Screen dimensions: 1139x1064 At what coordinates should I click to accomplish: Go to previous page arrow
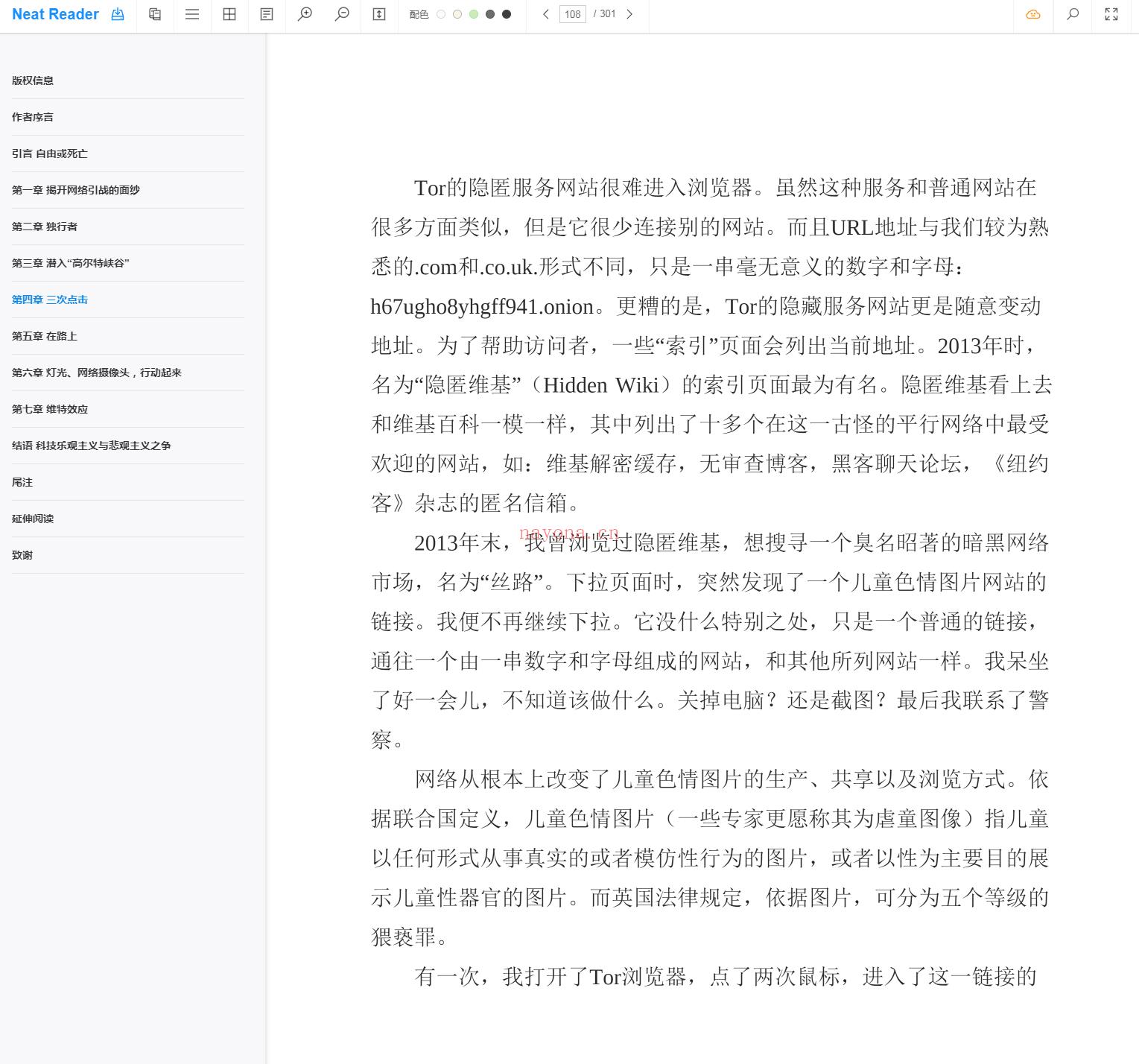tap(546, 14)
